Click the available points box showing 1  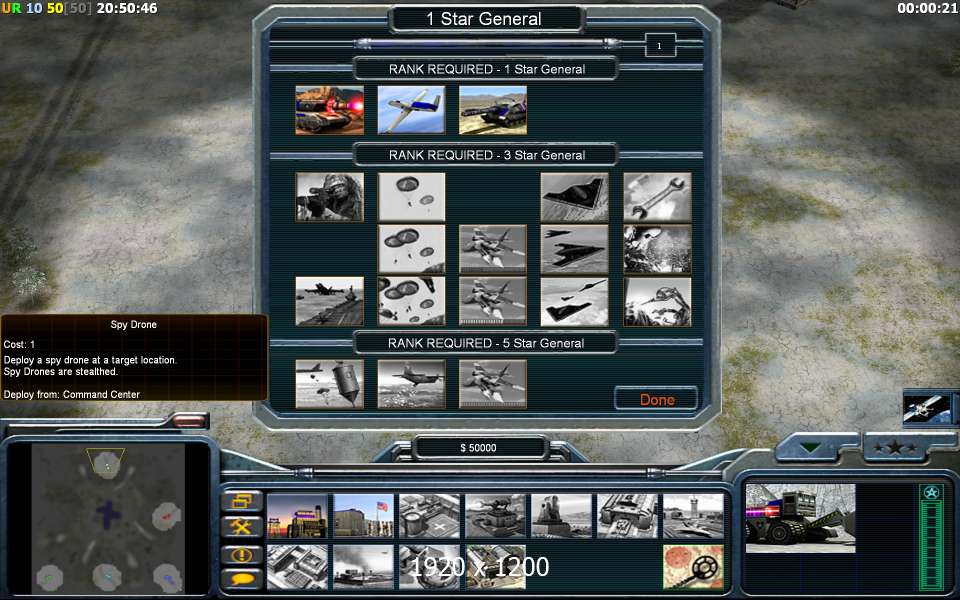click(x=659, y=45)
